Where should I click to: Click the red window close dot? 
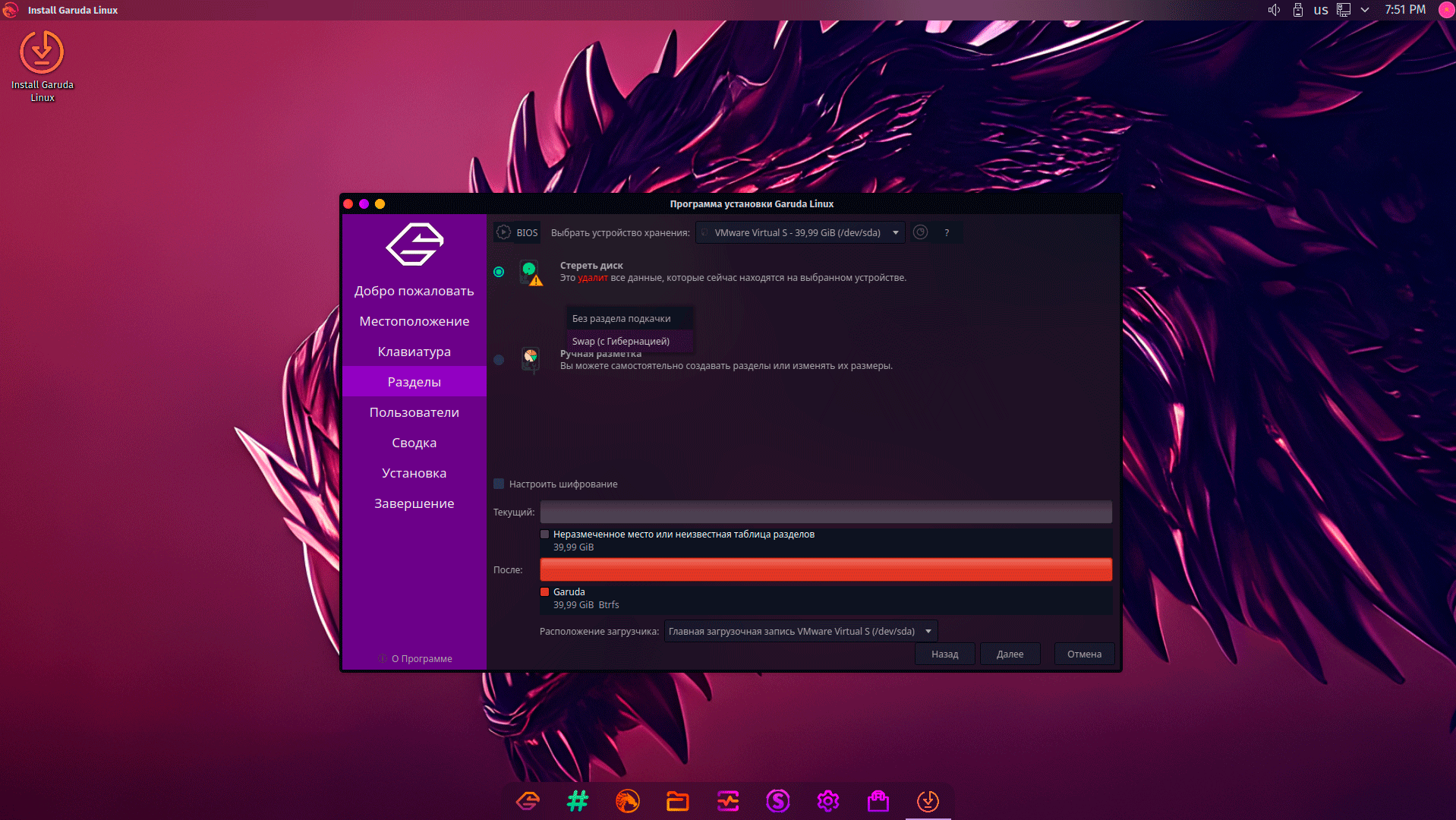click(x=348, y=203)
